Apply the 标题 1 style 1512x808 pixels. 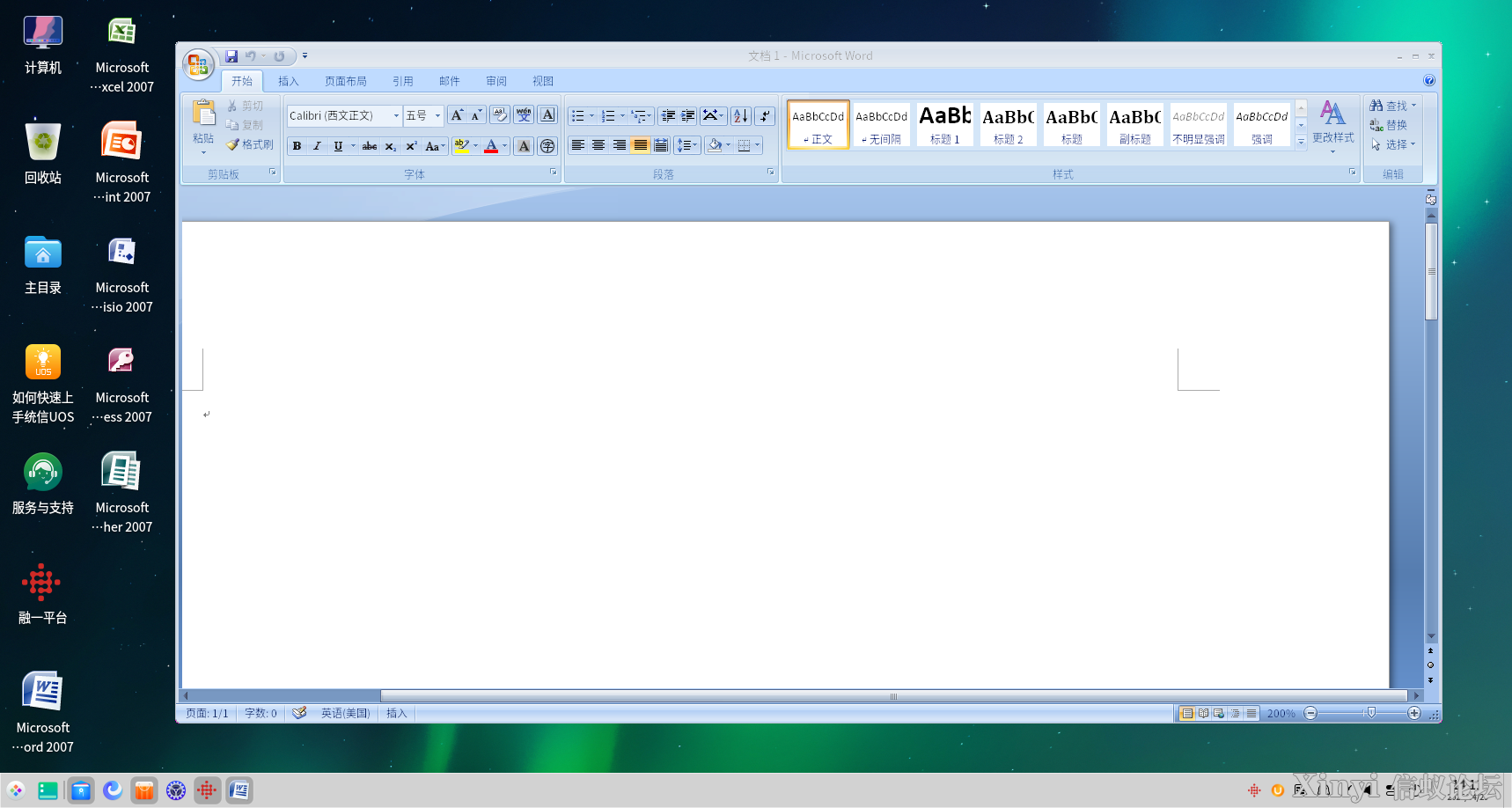point(944,124)
